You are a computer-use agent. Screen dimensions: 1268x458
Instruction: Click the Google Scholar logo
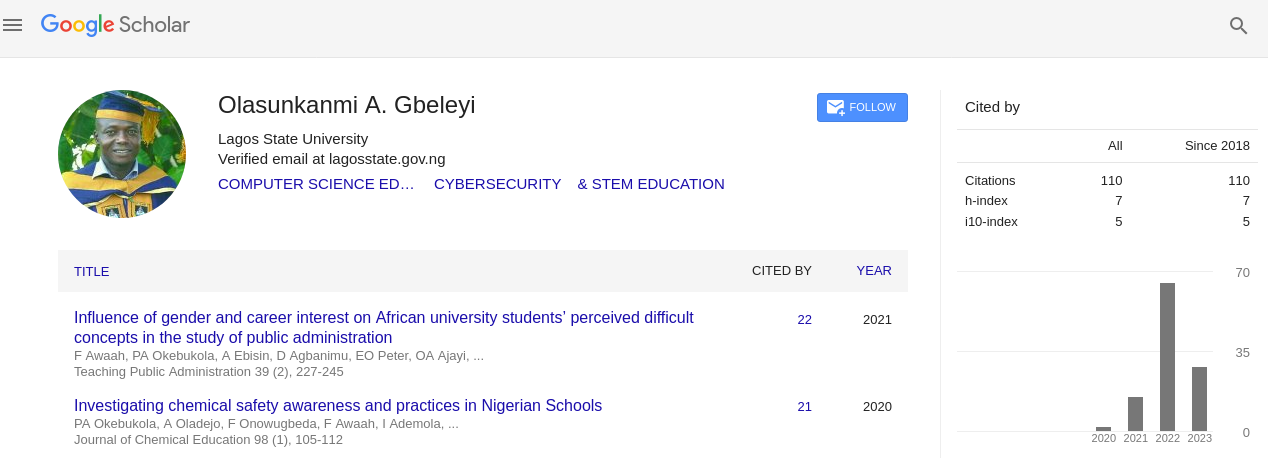click(x=115, y=25)
